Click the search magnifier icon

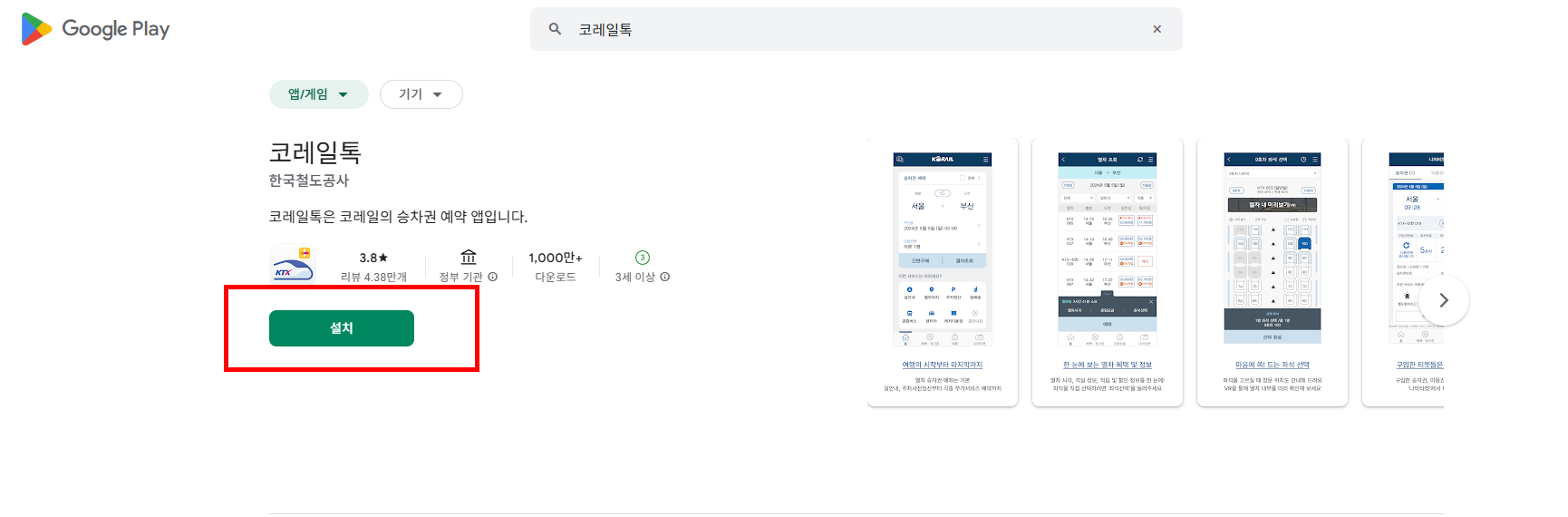click(x=555, y=29)
